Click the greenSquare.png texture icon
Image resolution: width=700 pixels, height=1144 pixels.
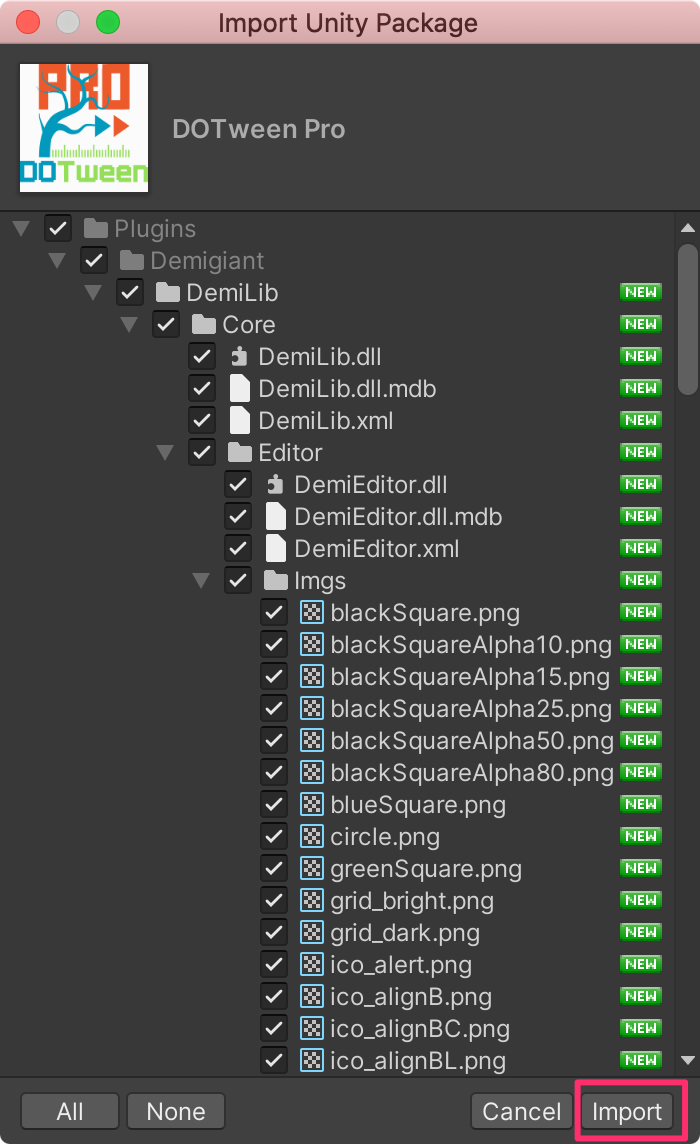[x=312, y=869]
